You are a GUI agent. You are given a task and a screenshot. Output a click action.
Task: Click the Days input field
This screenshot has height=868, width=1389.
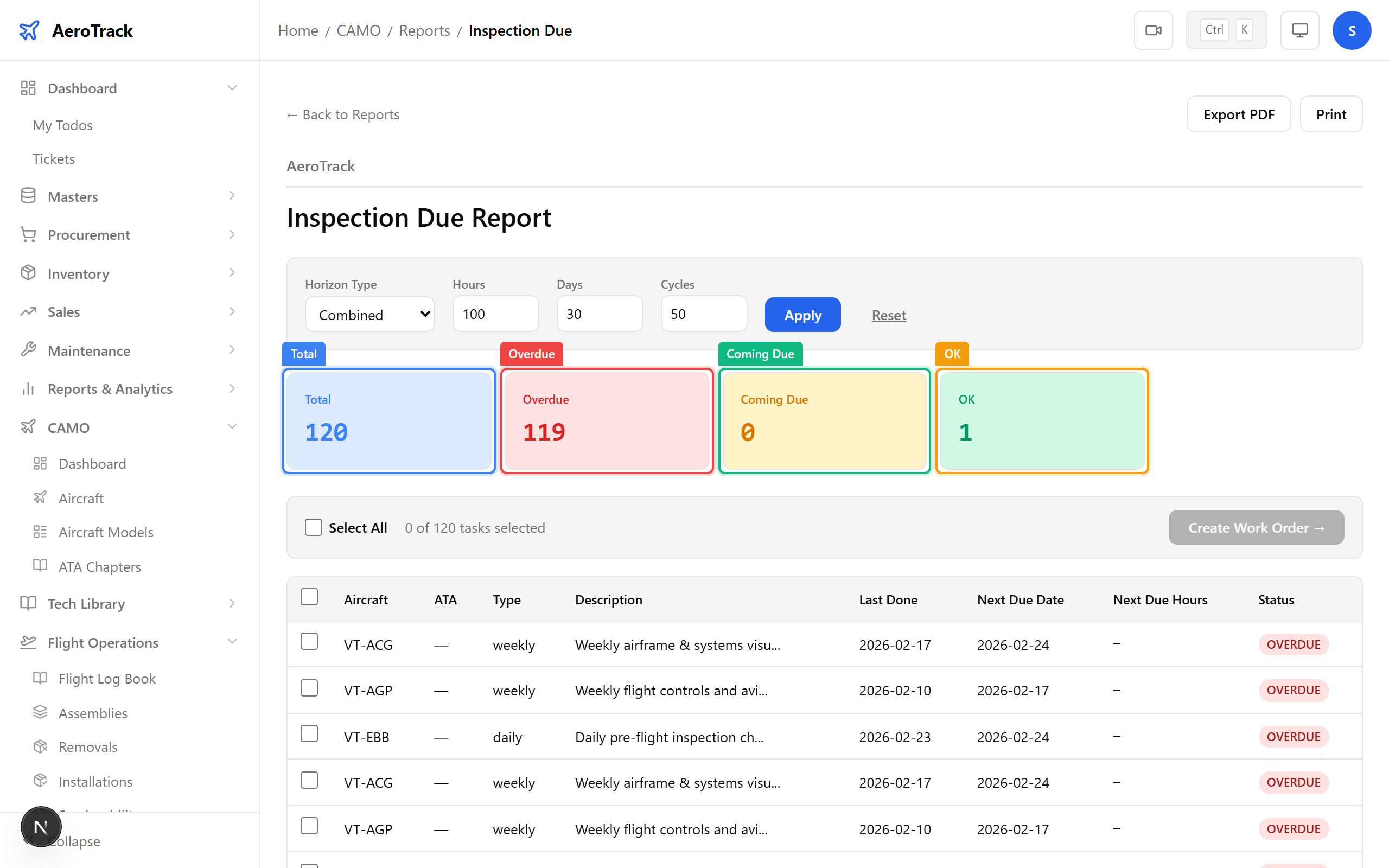pyautogui.click(x=599, y=314)
